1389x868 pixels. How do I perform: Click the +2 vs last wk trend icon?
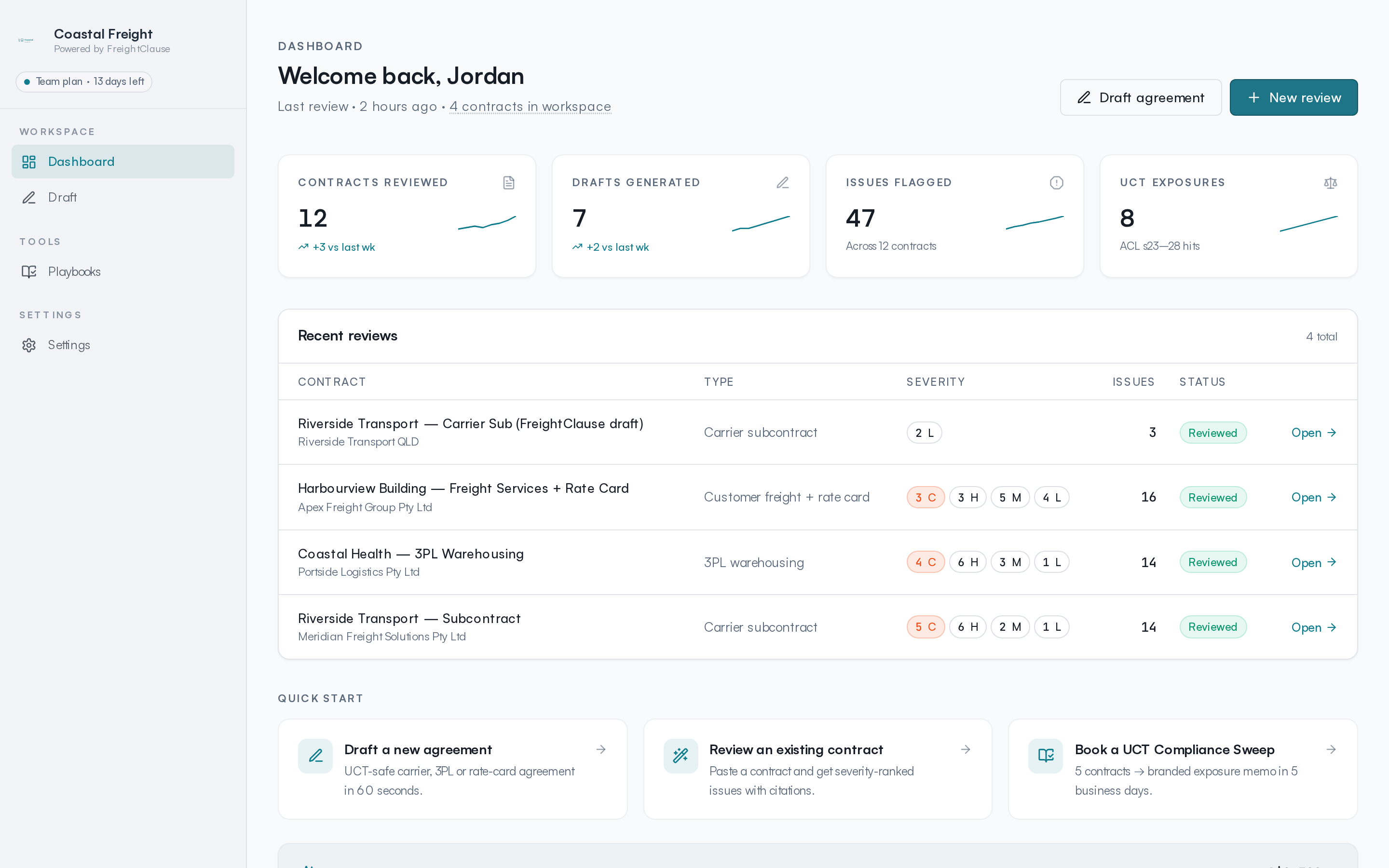click(577, 247)
